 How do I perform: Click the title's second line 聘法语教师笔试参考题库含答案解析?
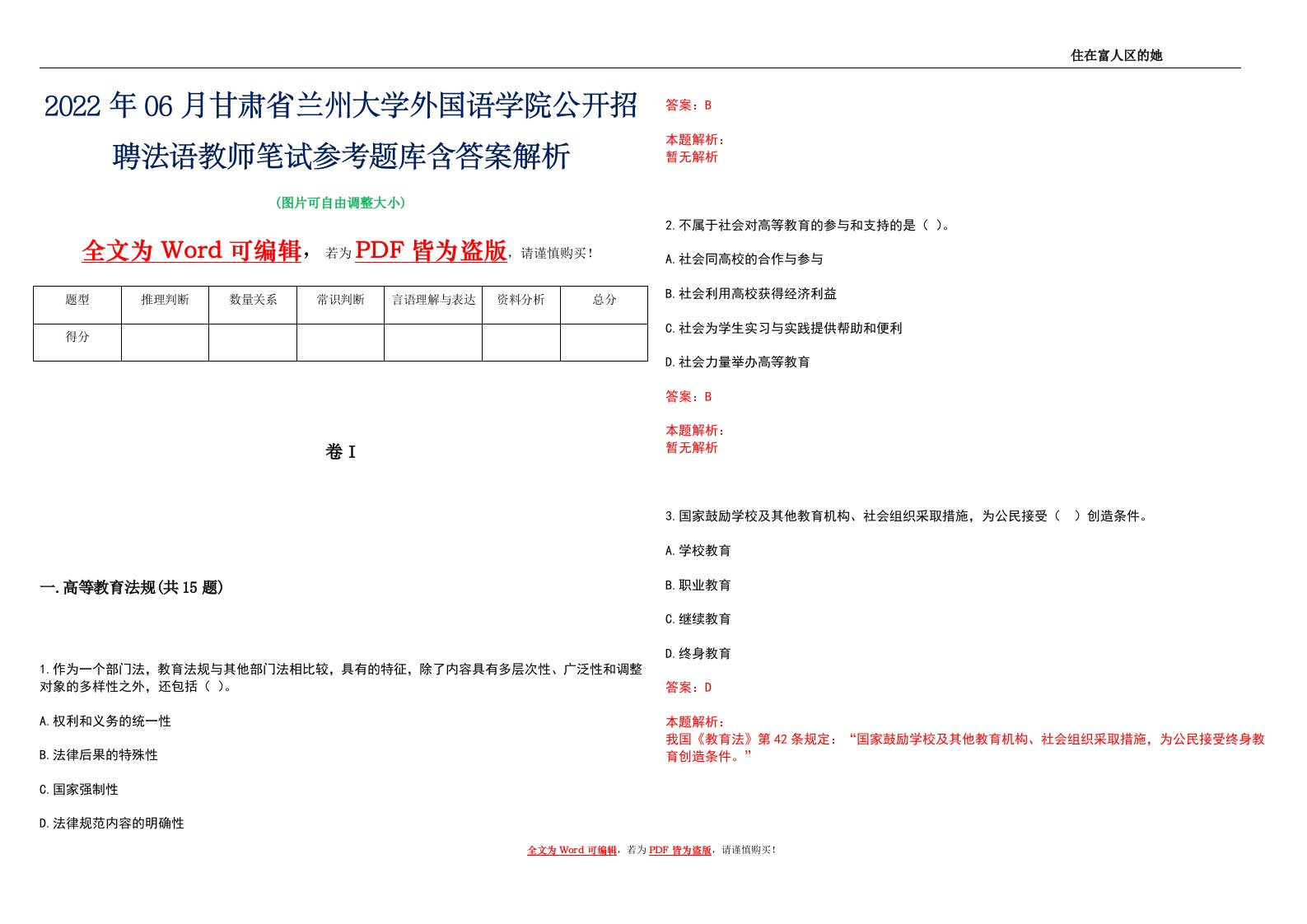(x=341, y=156)
